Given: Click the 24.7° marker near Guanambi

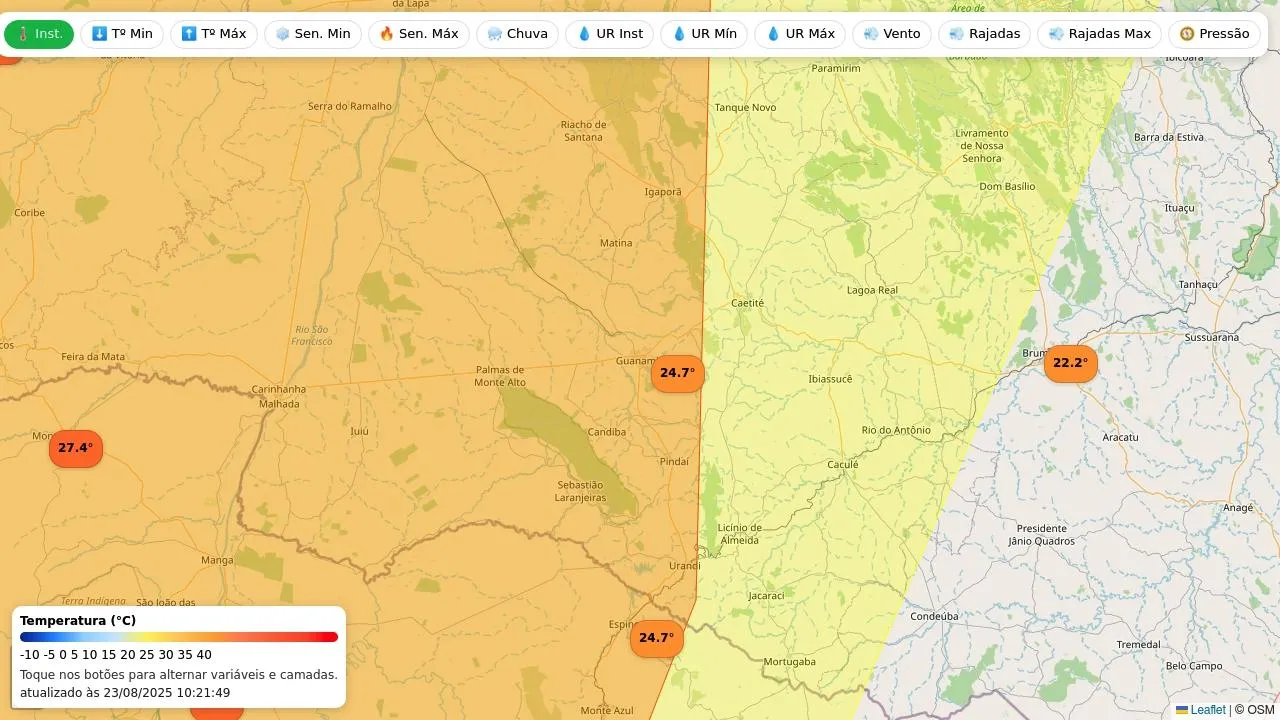Looking at the screenshot, I should click(x=677, y=373).
